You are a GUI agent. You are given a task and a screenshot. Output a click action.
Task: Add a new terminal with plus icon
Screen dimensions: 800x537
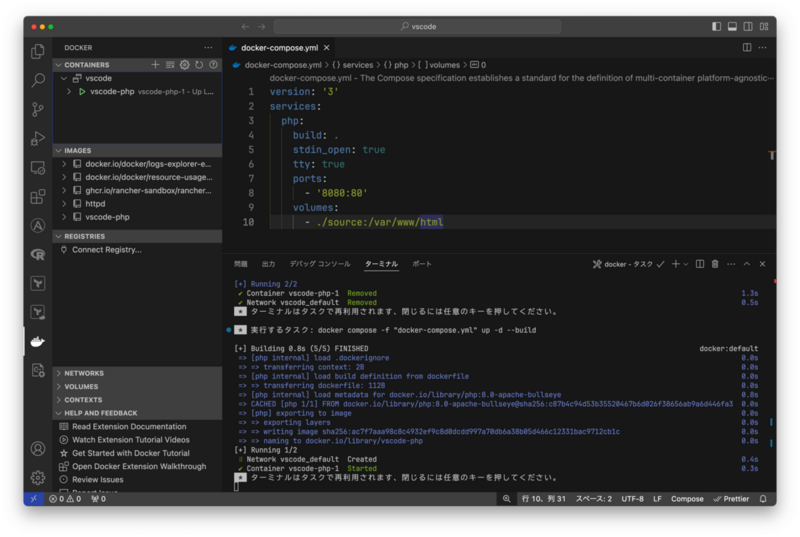tap(676, 264)
